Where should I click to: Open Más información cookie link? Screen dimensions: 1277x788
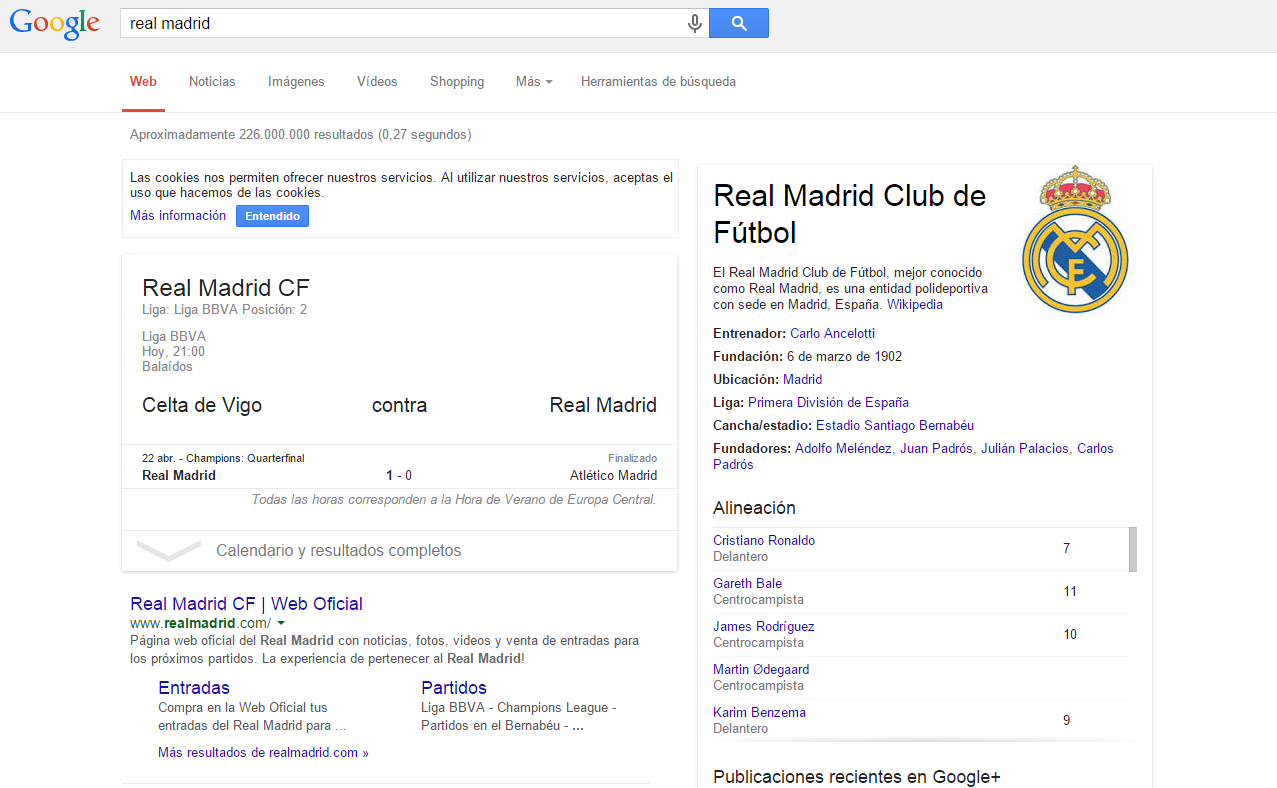pos(178,216)
